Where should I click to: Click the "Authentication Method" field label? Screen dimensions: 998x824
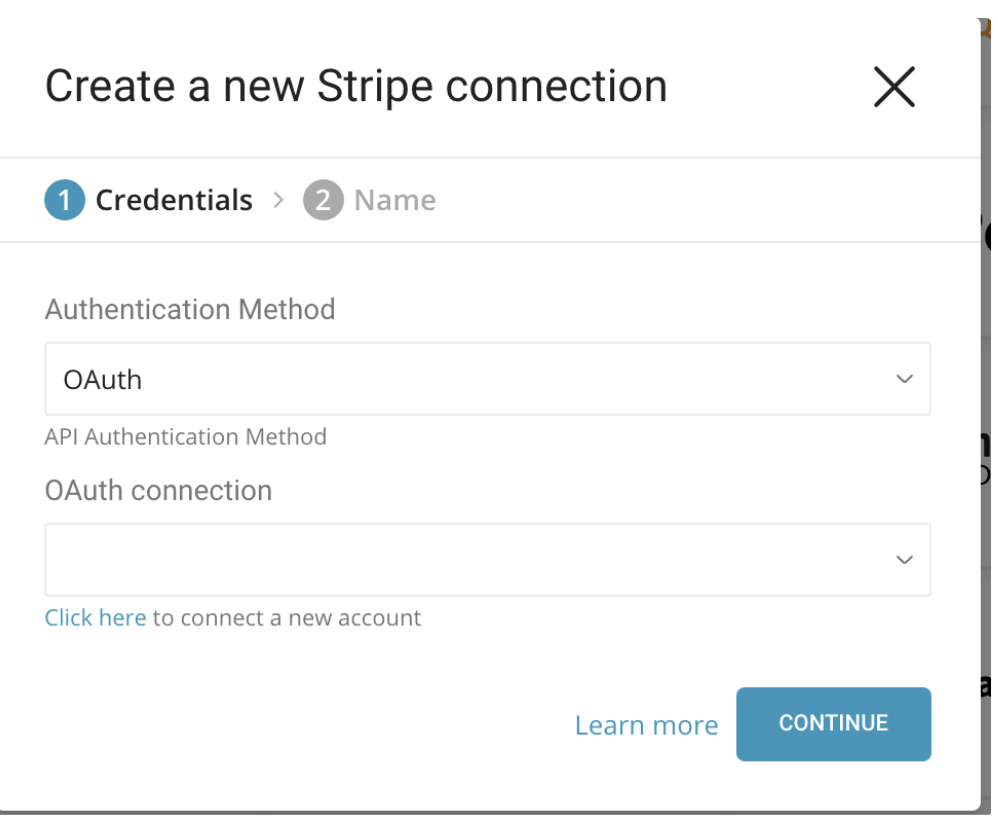coord(190,309)
